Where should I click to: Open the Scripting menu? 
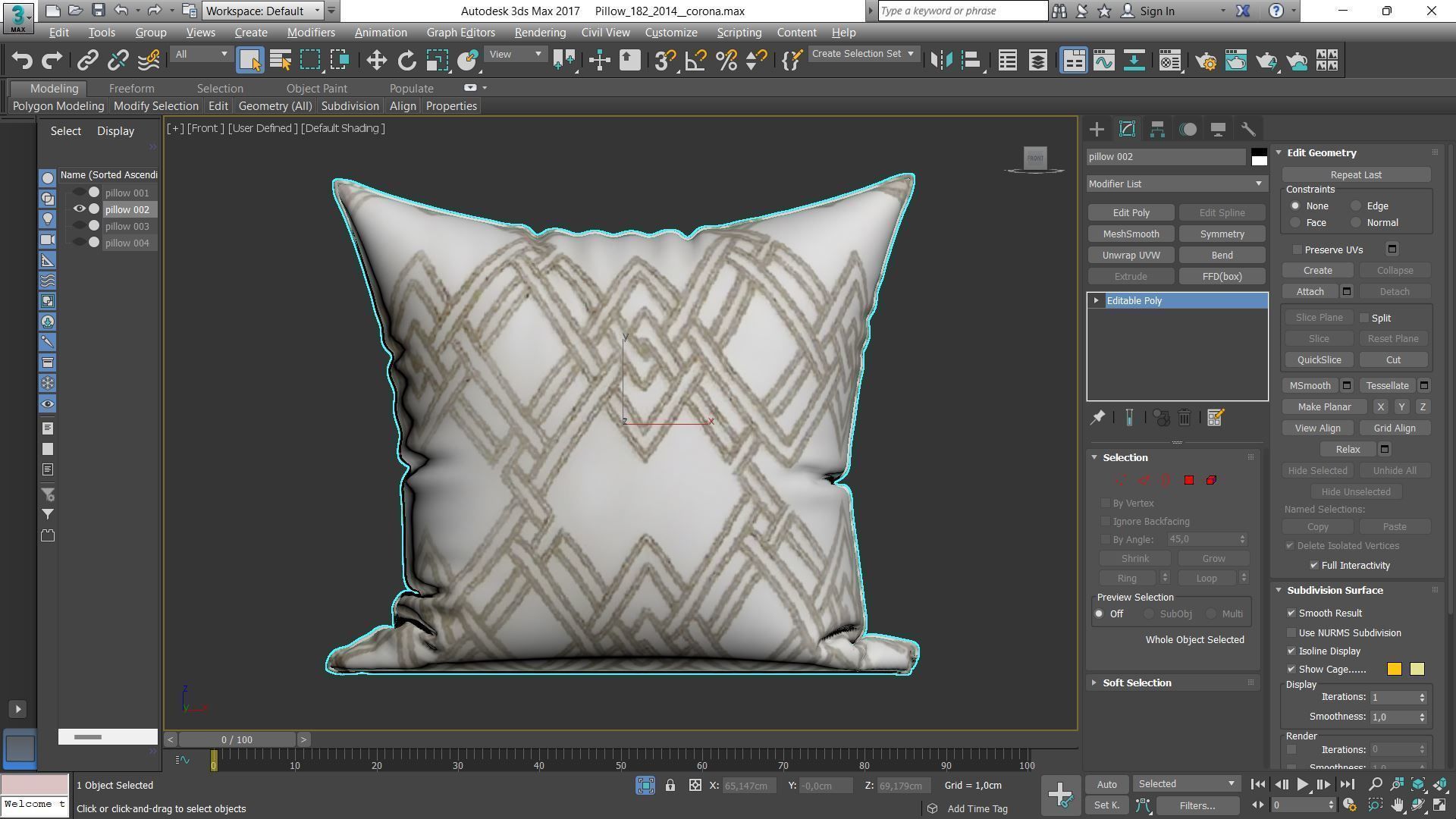[x=739, y=33]
